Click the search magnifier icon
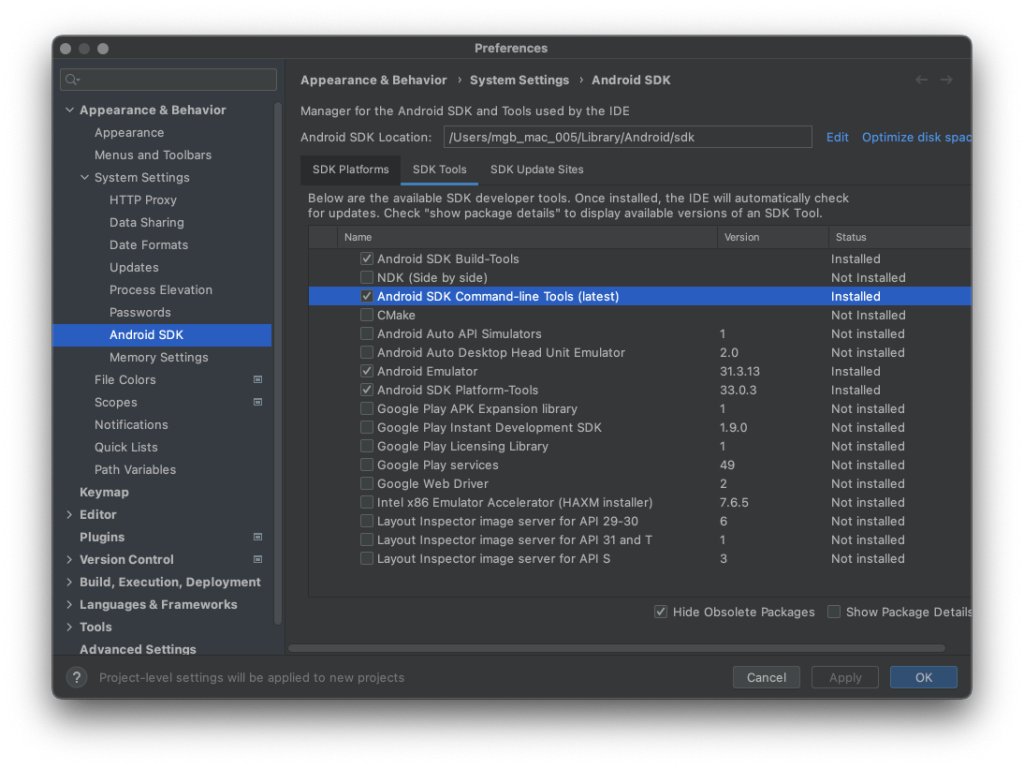The height and width of the screenshot is (768, 1024). coord(72,80)
